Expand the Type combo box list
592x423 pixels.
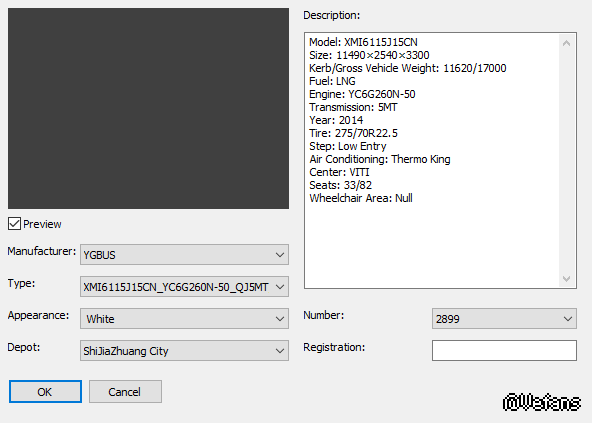tap(184, 287)
